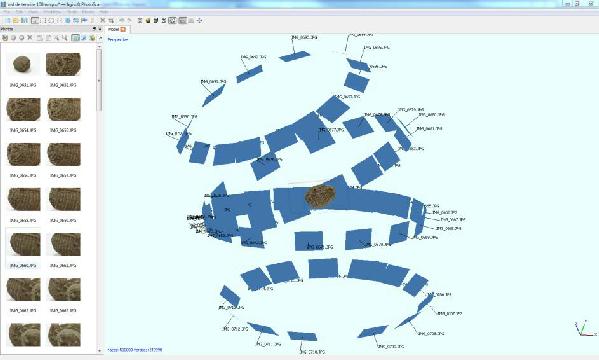The image size is (599, 360).
Task: Click the Open project folder icon
Action: click(x=16, y=21)
